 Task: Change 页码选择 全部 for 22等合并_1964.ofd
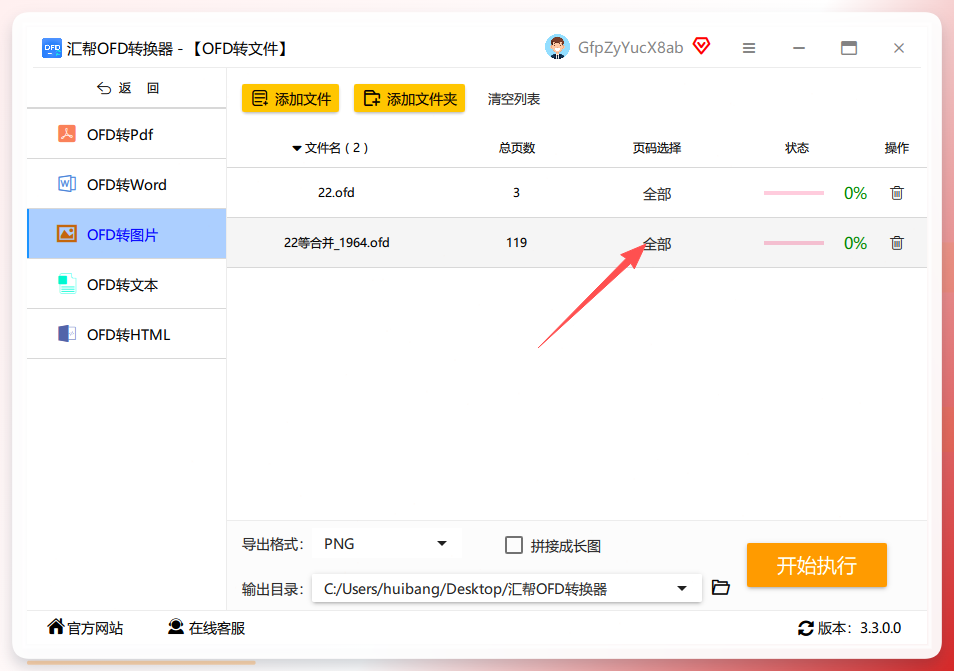657,244
